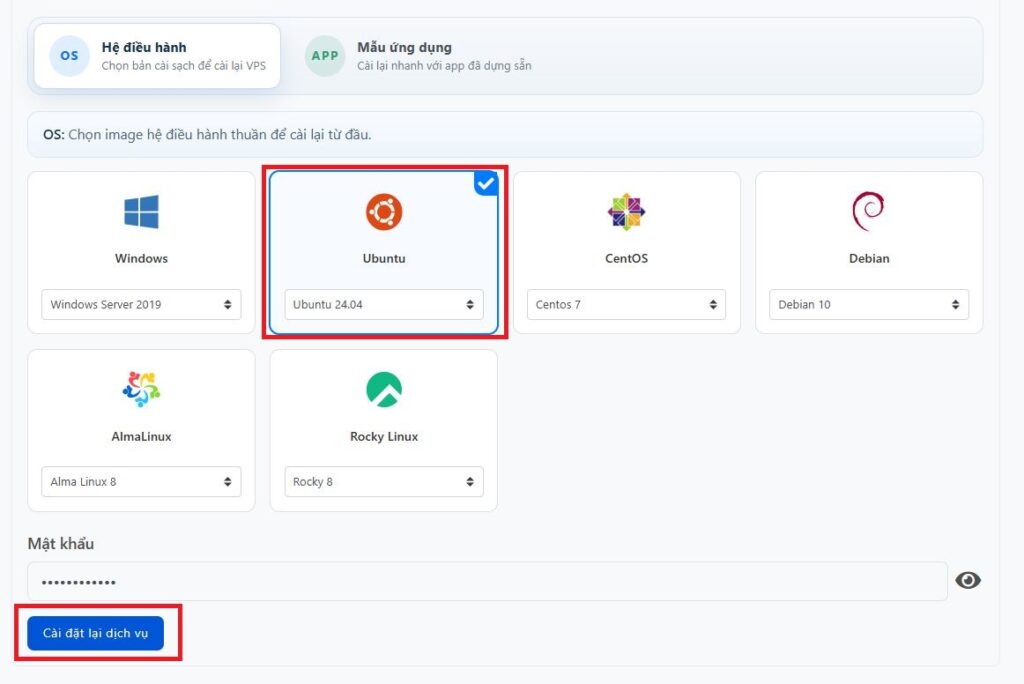Click the Ubuntu logo icon
The width and height of the screenshot is (1024, 684).
384,212
